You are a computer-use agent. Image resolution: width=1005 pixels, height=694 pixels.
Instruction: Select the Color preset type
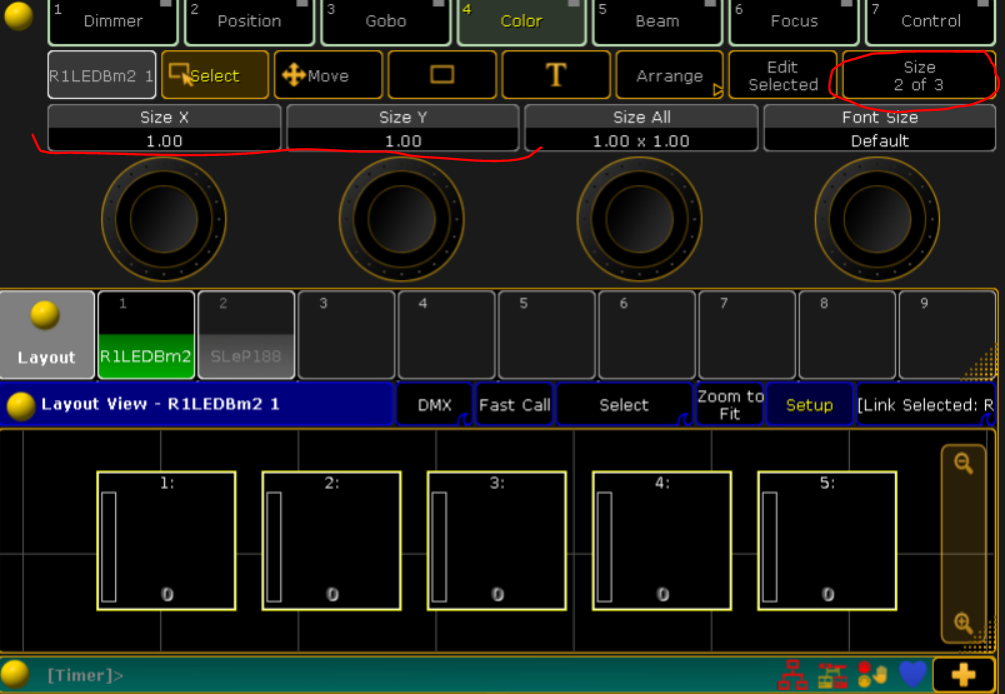pyautogui.click(x=521, y=22)
